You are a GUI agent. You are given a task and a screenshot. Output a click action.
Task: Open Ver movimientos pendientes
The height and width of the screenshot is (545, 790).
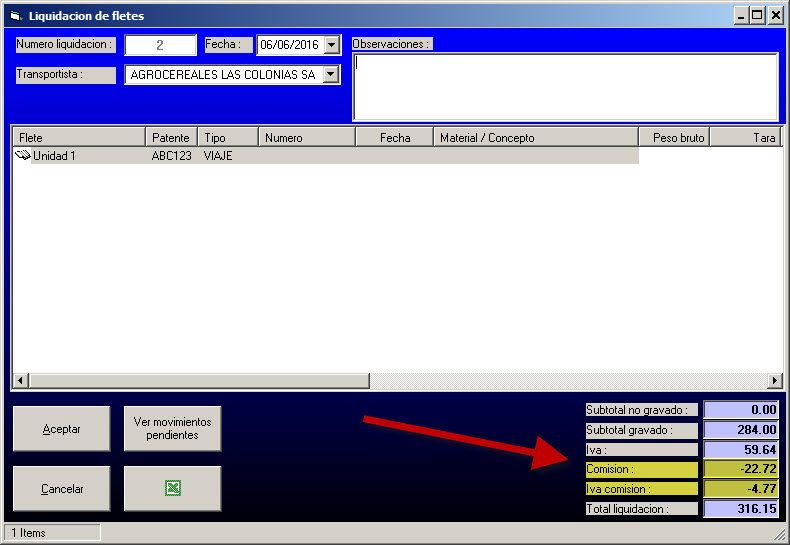click(172, 428)
